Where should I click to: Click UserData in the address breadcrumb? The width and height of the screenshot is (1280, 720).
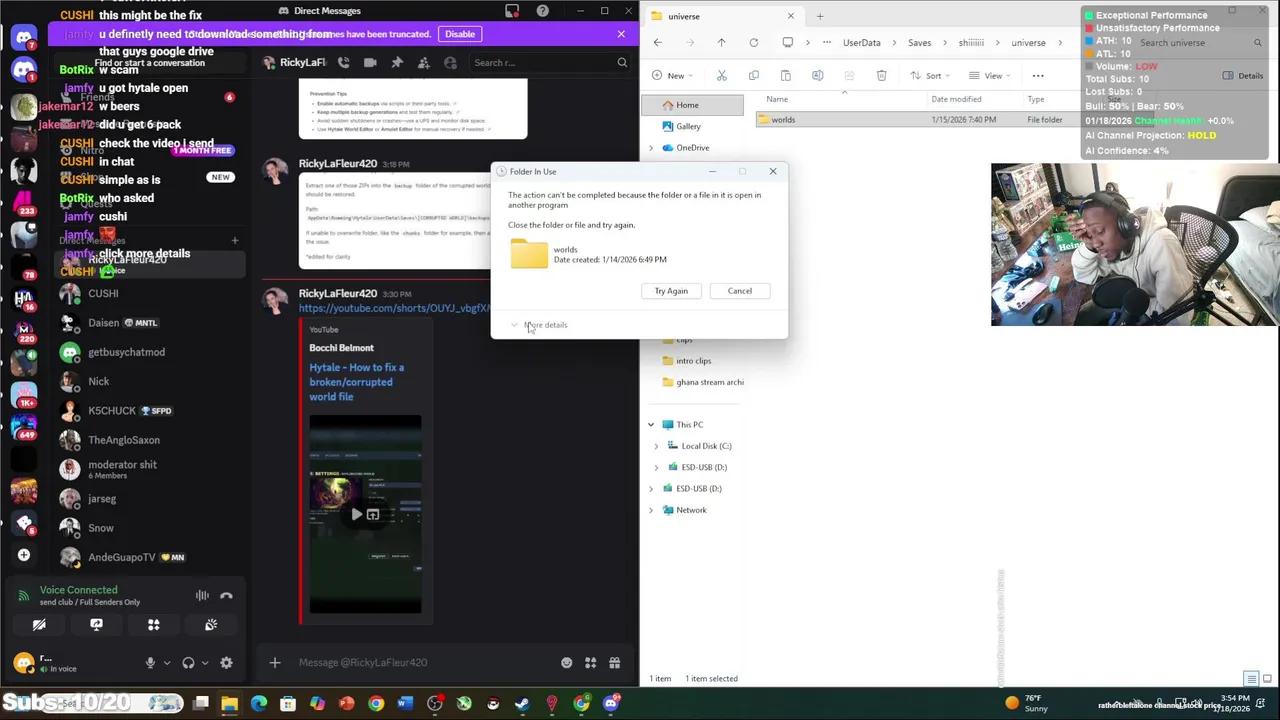coord(862,43)
